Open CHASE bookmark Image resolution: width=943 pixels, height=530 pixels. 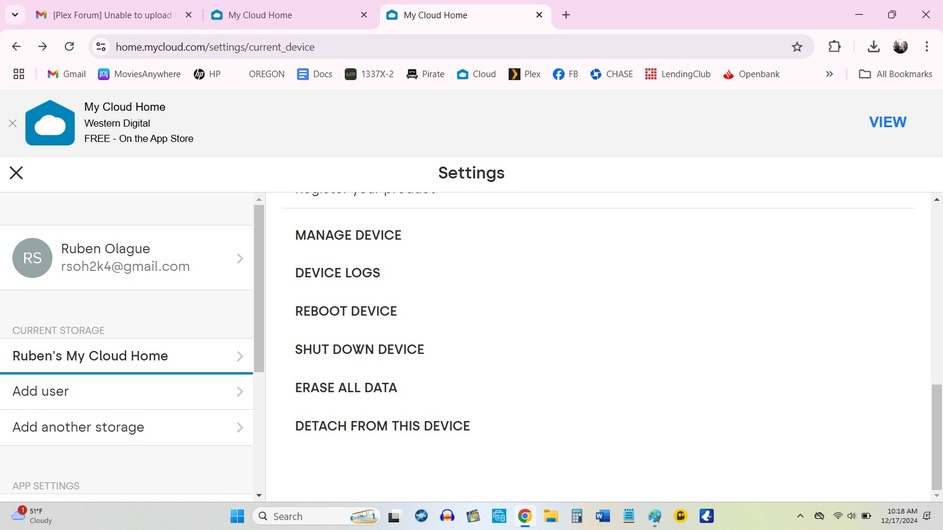tap(611, 74)
